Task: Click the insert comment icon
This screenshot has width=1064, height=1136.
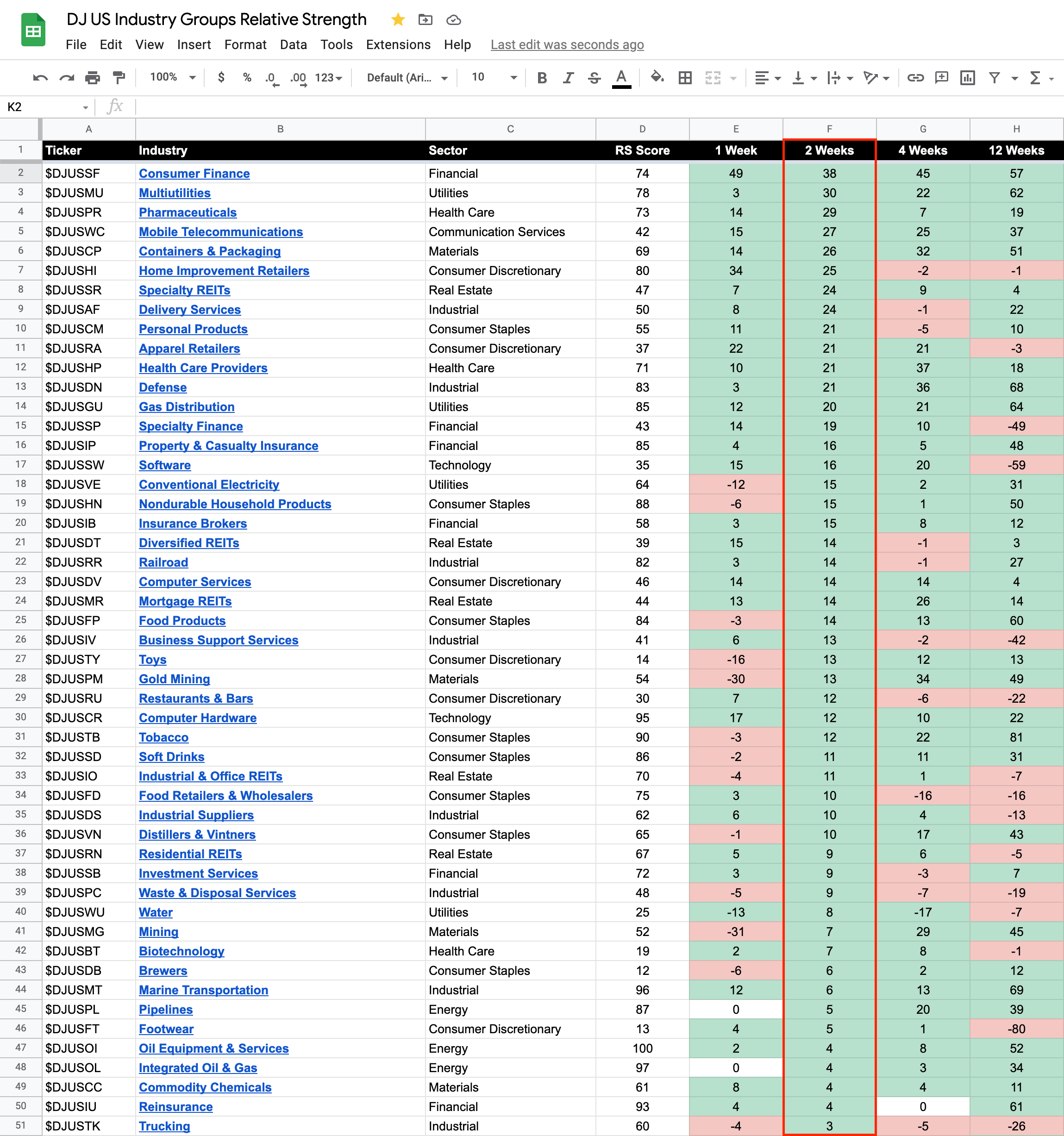Action: pos(941,78)
